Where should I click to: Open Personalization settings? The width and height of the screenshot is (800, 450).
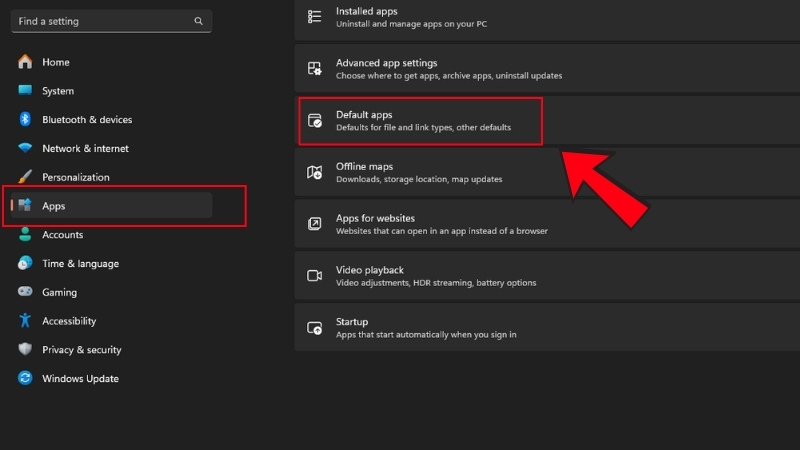pyautogui.click(x=111, y=177)
